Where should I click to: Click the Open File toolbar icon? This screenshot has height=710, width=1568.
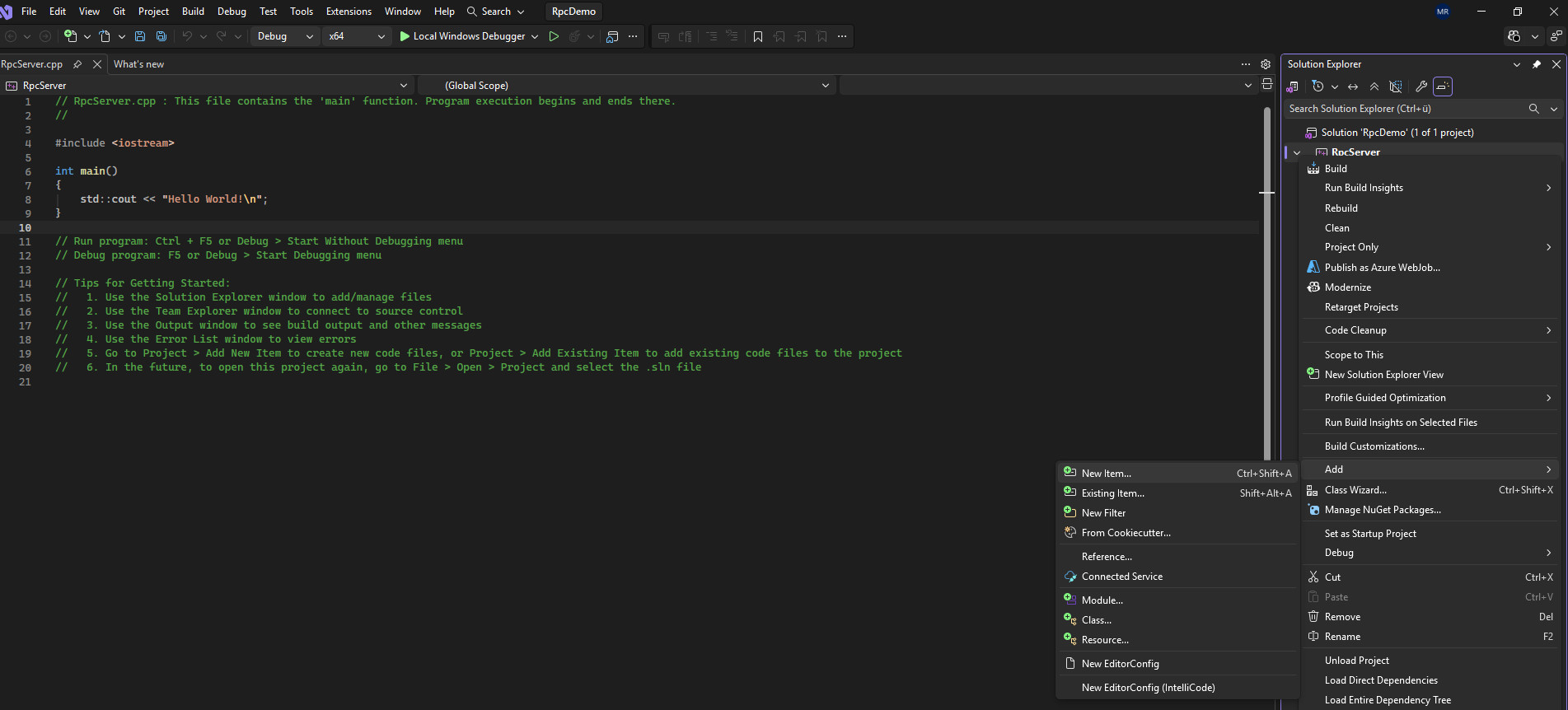click(105, 36)
